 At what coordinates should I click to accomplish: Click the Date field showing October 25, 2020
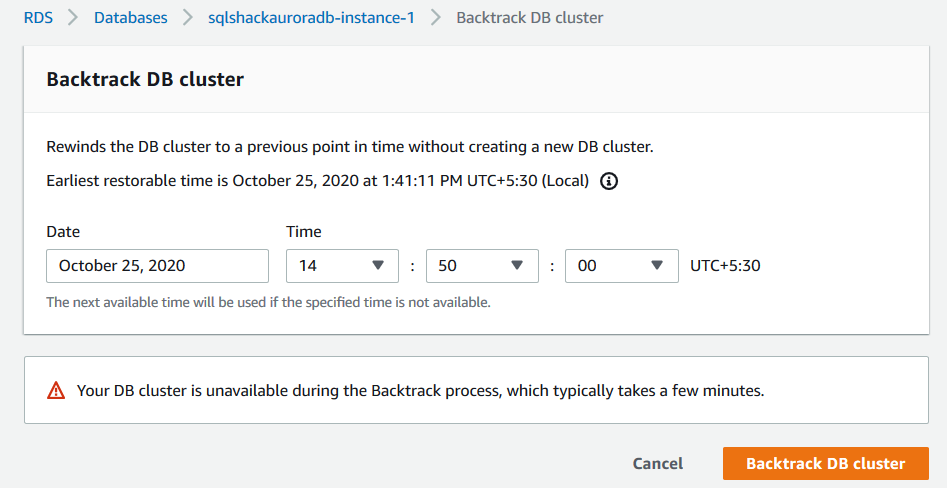[157, 266]
